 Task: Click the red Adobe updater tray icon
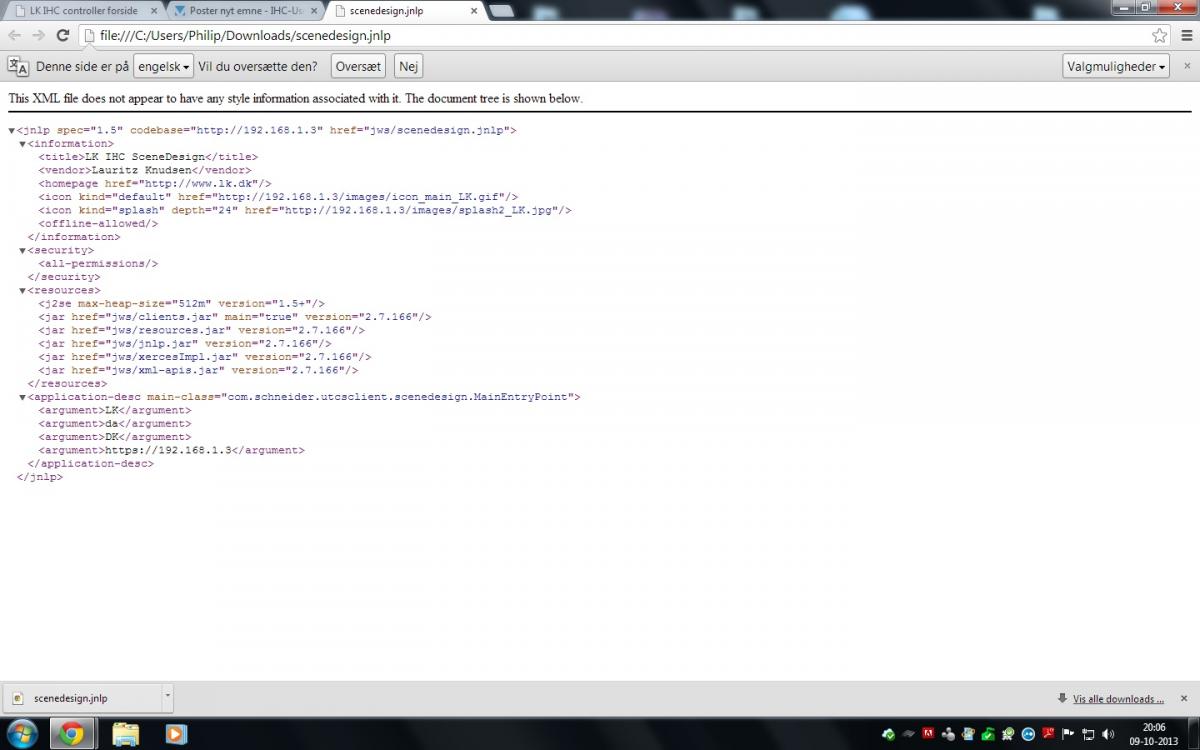(x=1048, y=734)
